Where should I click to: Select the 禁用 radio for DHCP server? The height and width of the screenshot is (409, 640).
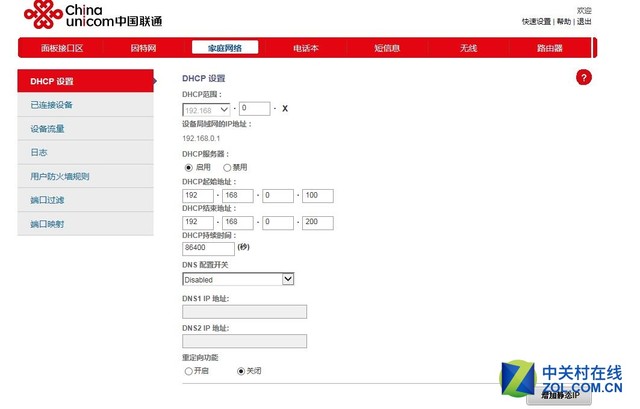227,168
